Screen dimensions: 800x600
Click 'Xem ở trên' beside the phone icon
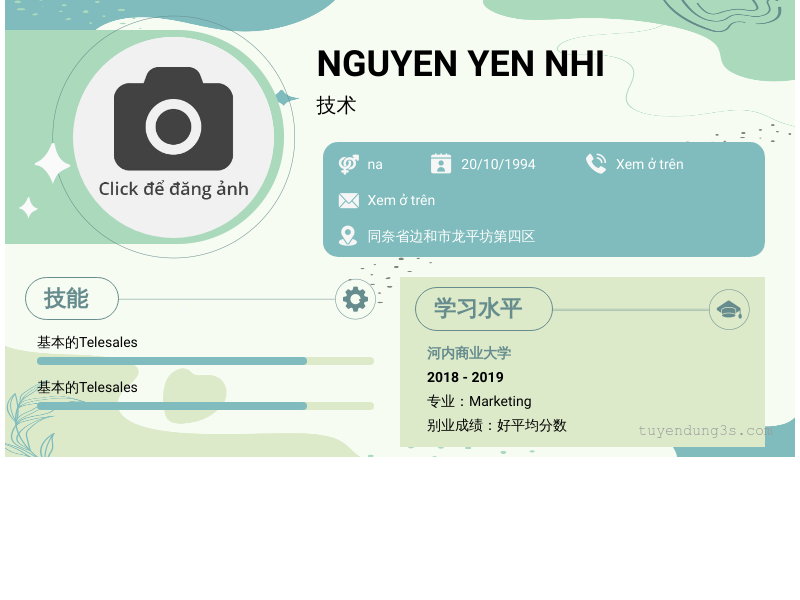click(x=649, y=164)
